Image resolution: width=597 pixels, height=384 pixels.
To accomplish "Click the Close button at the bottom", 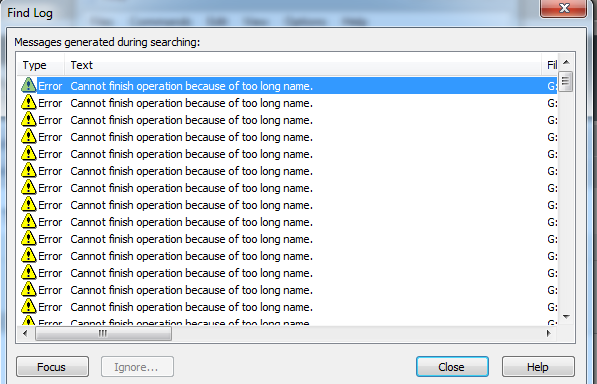I will tap(452, 367).
